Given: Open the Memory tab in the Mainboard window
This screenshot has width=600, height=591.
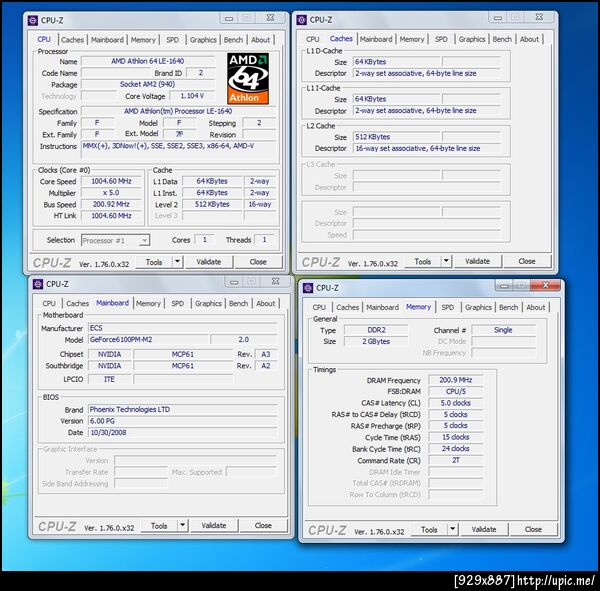Looking at the screenshot, I should (x=148, y=303).
